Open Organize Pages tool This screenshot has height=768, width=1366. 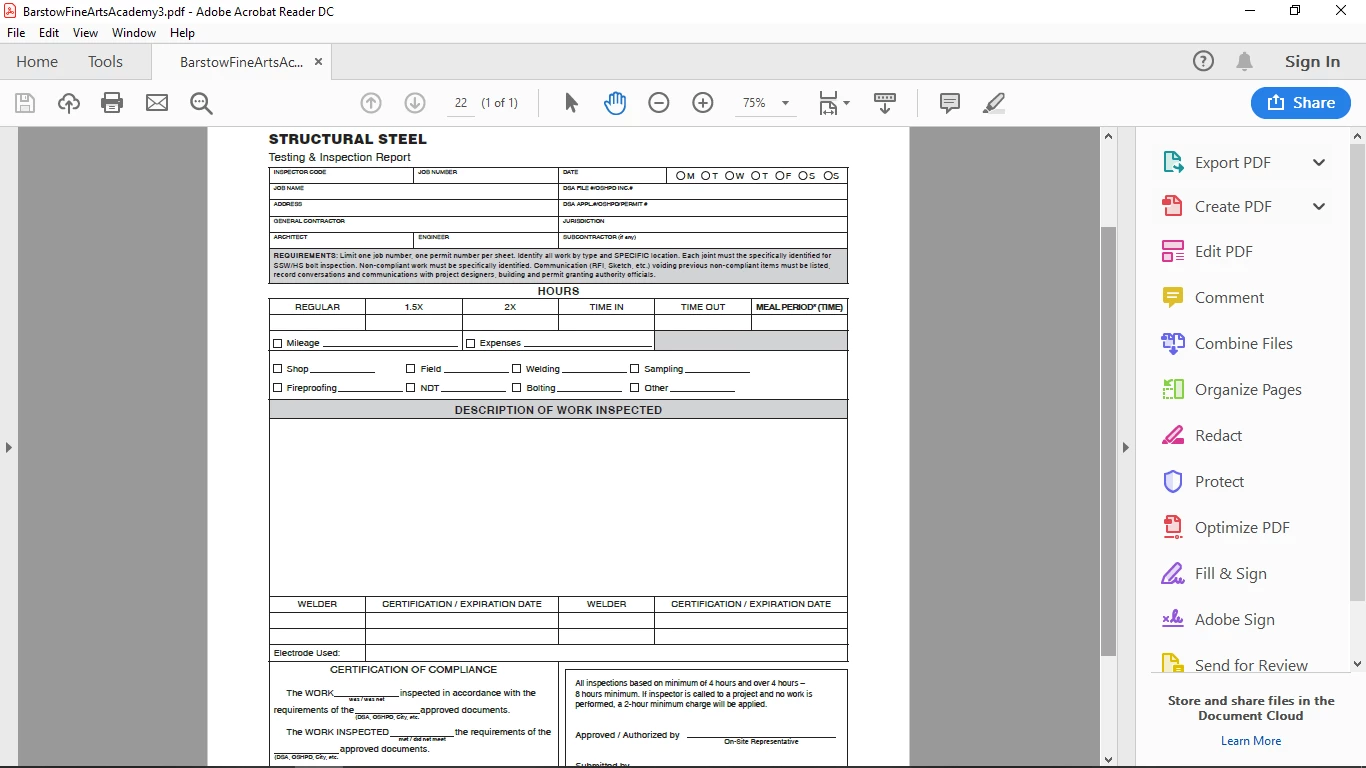[1231, 390]
